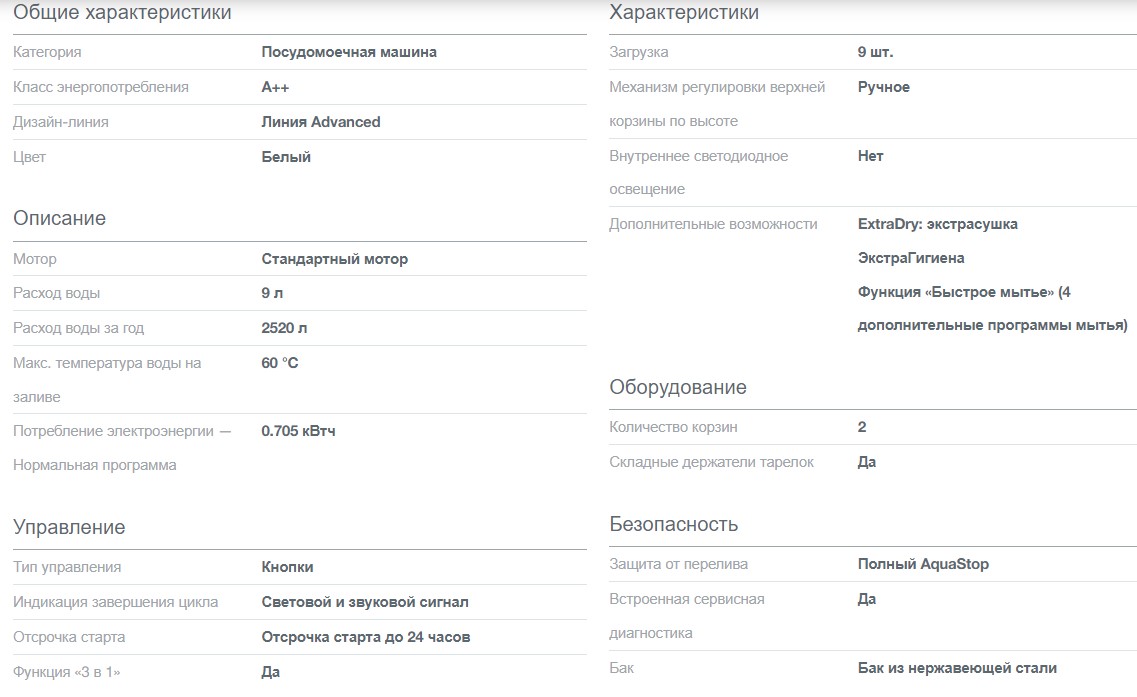Select the "ExtraDry: экстрасушка" feature text

(x=937, y=224)
